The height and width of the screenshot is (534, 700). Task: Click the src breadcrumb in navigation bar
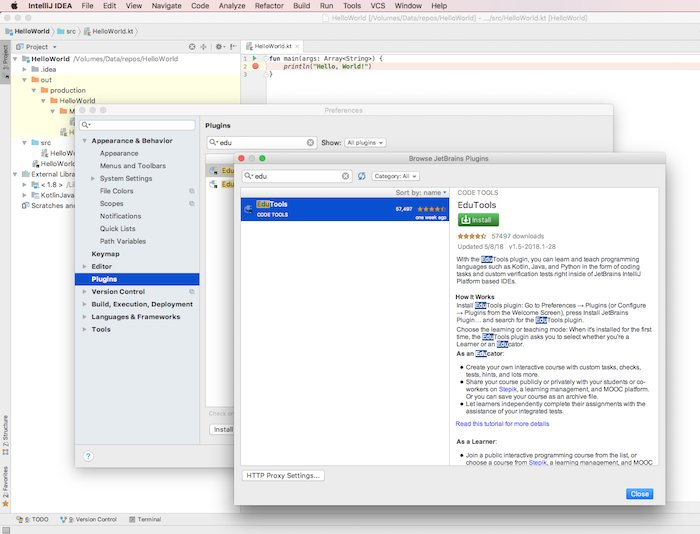[67, 31]
